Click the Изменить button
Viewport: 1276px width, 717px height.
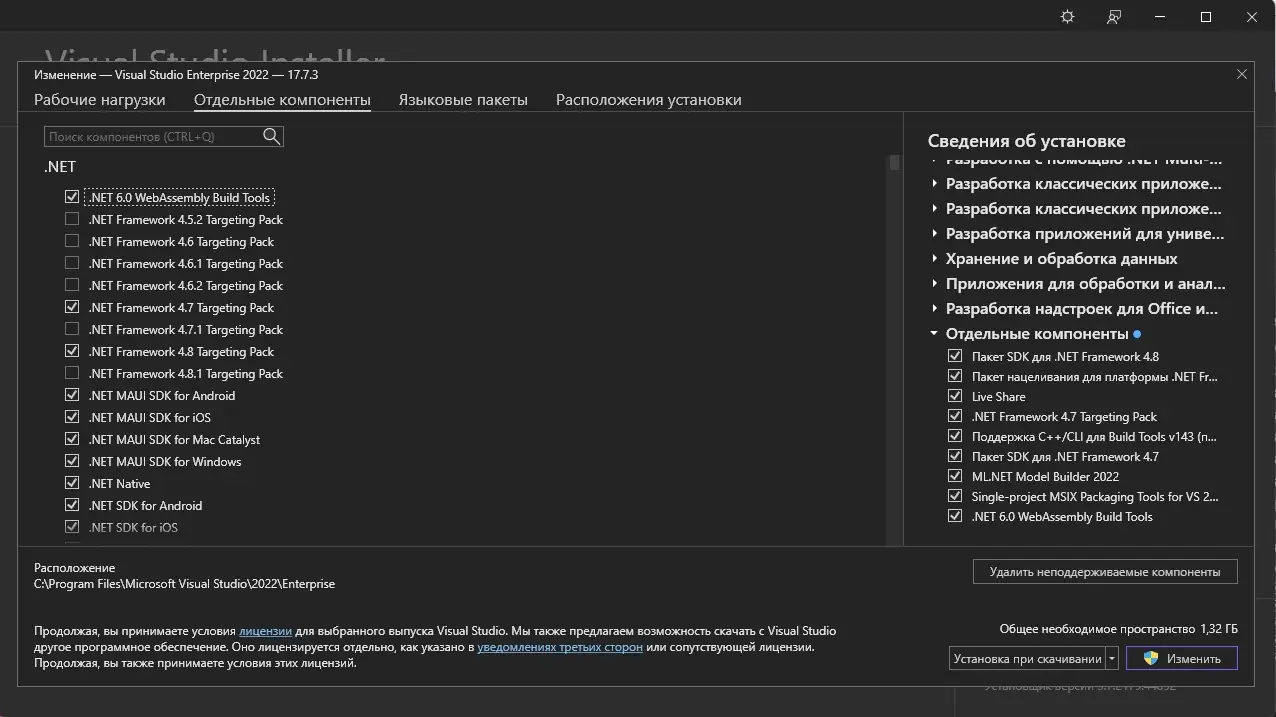[x=1181, y=659]
